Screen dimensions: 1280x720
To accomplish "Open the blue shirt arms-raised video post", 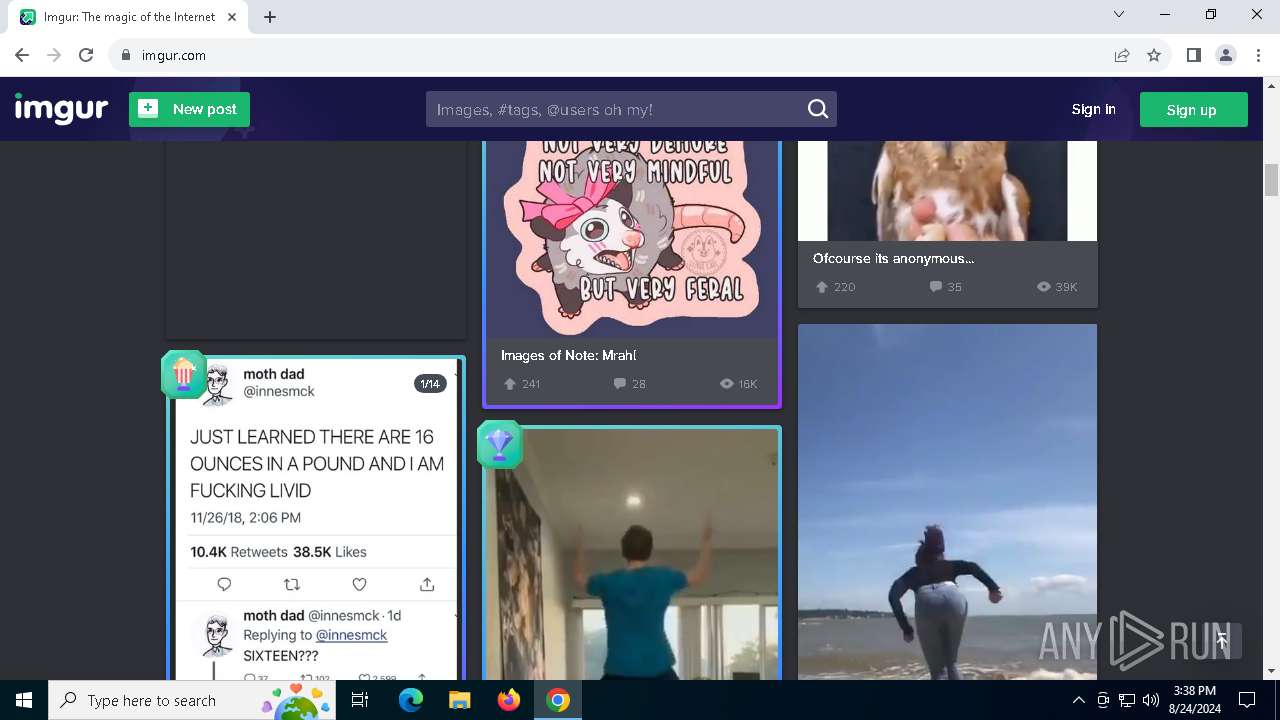I will point(632,555).
